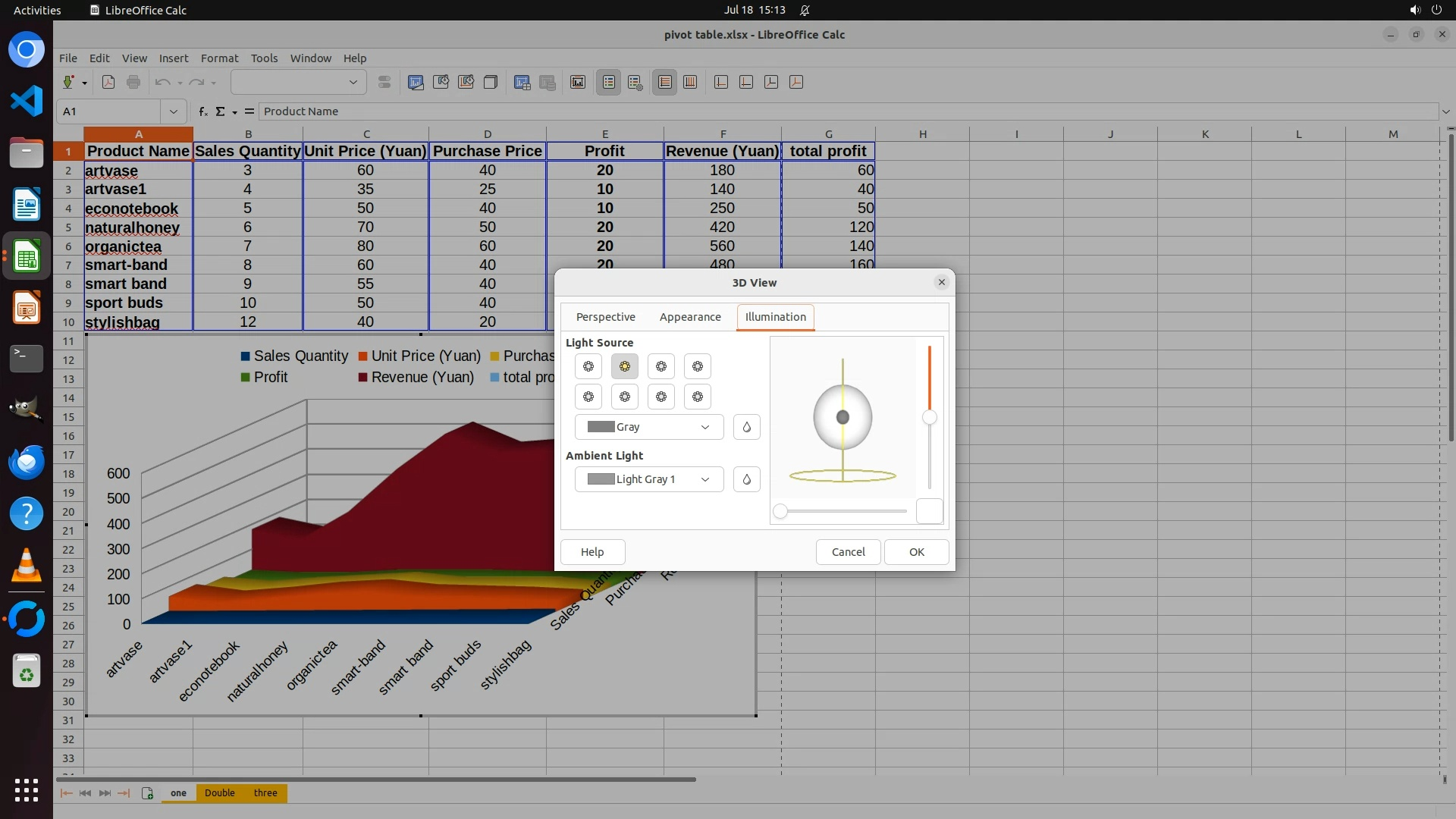Switch to the Perspective tab
The image size is (1456, 819).
[605, 317]
